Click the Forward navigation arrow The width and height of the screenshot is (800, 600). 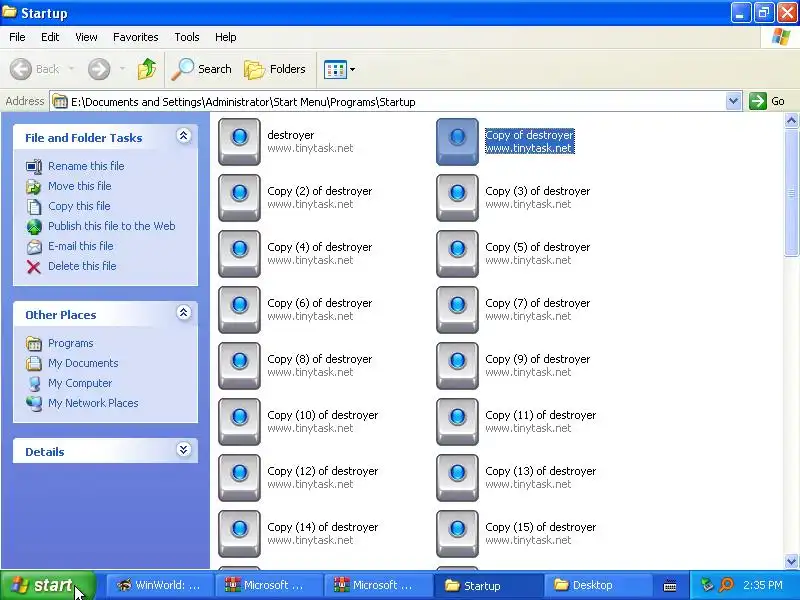99,69
